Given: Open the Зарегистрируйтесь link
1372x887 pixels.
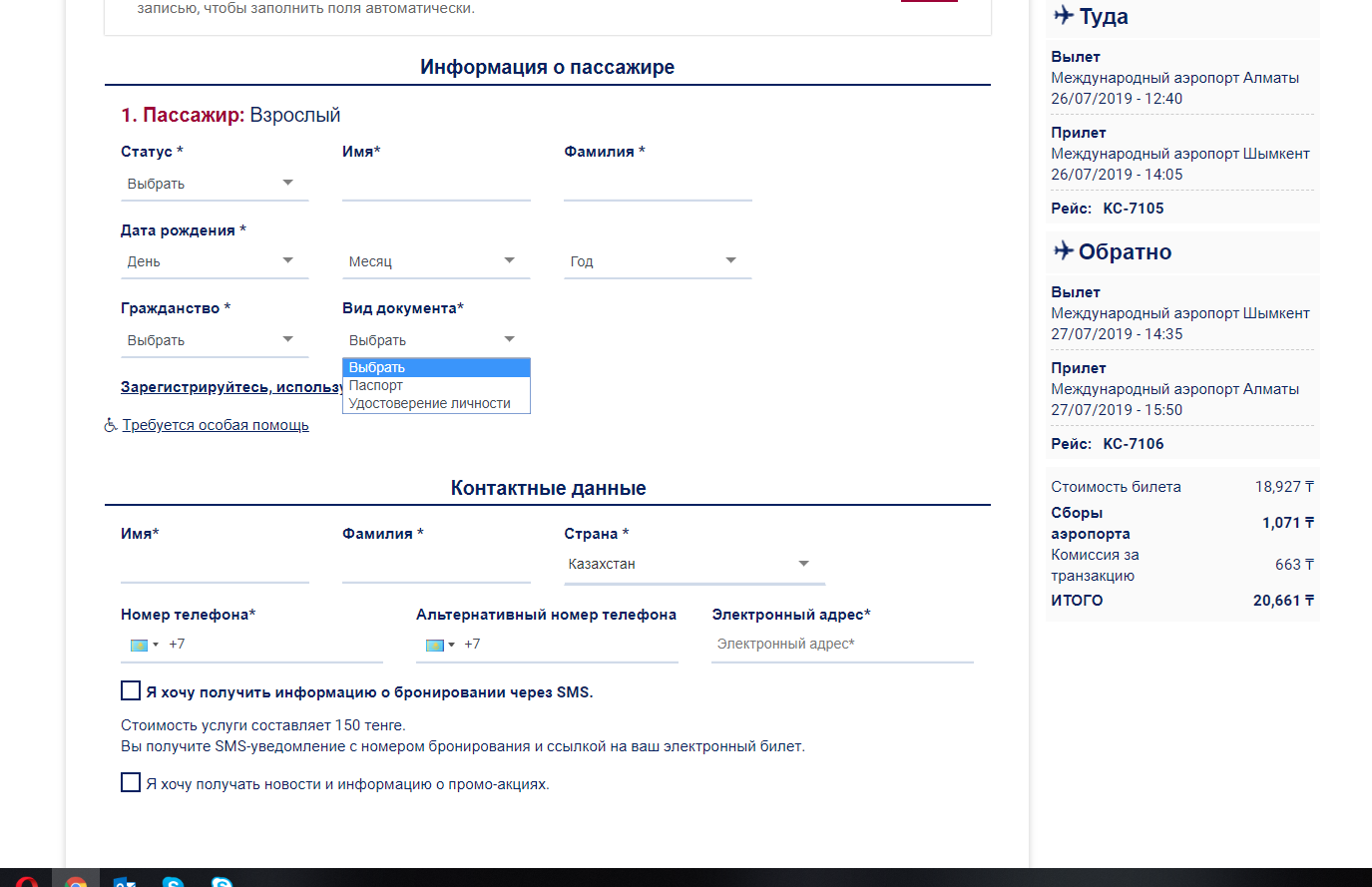Looking at the screenshot, I should [231, 387].
